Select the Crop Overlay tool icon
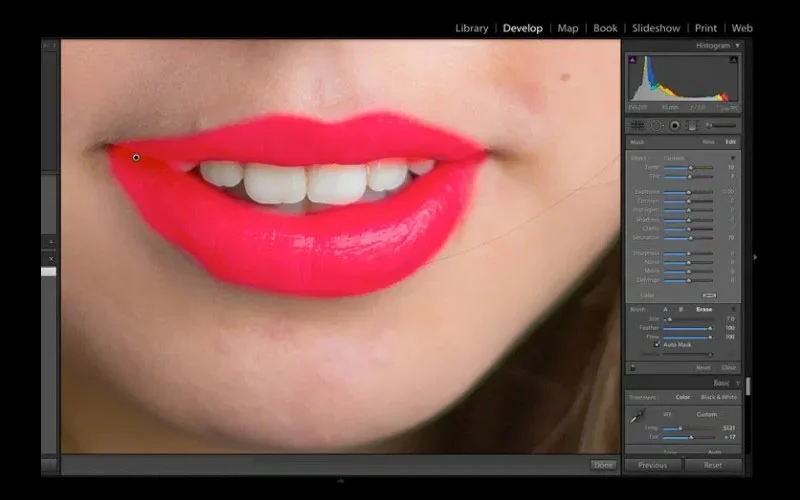800x500 pixels. 637,125
